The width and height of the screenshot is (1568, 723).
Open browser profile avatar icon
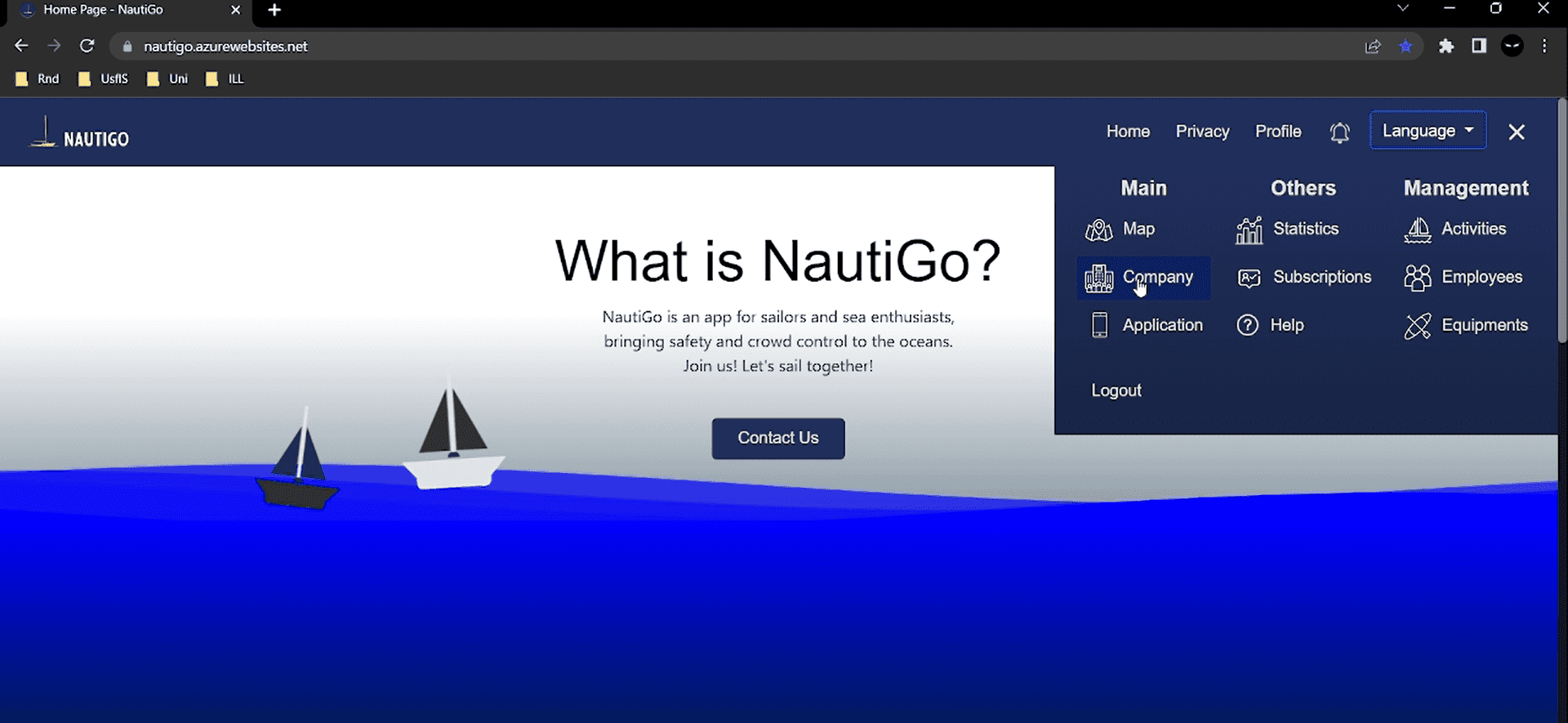coord(1512,46)
